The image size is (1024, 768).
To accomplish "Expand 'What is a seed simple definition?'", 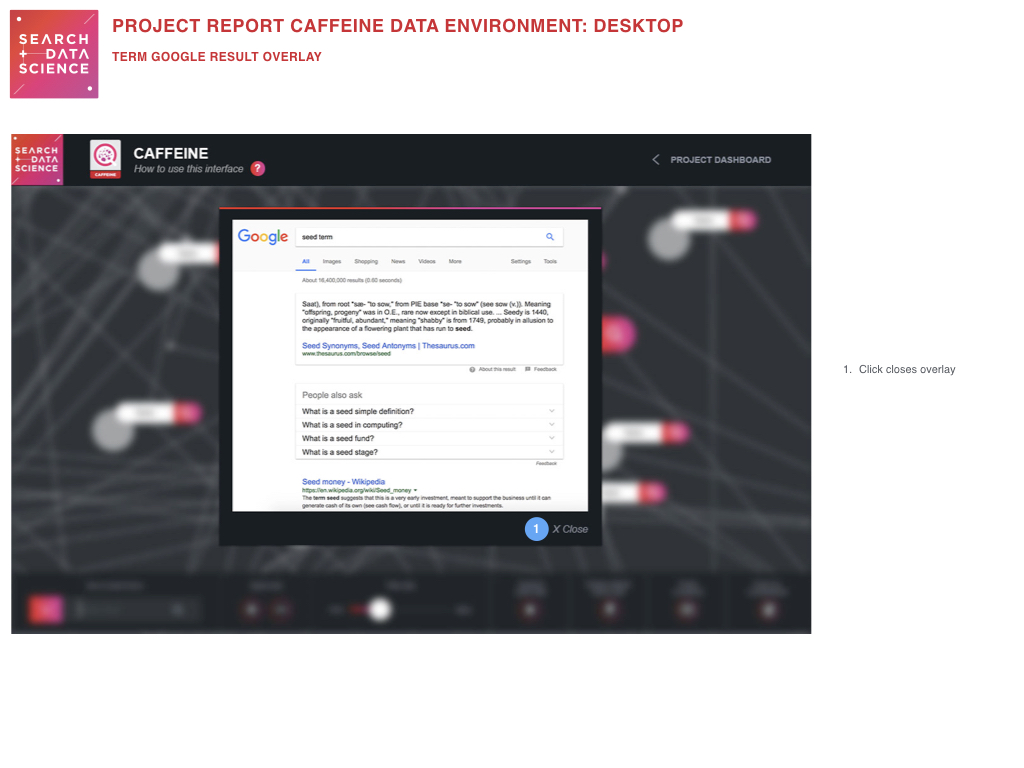I will click(429, 411).
